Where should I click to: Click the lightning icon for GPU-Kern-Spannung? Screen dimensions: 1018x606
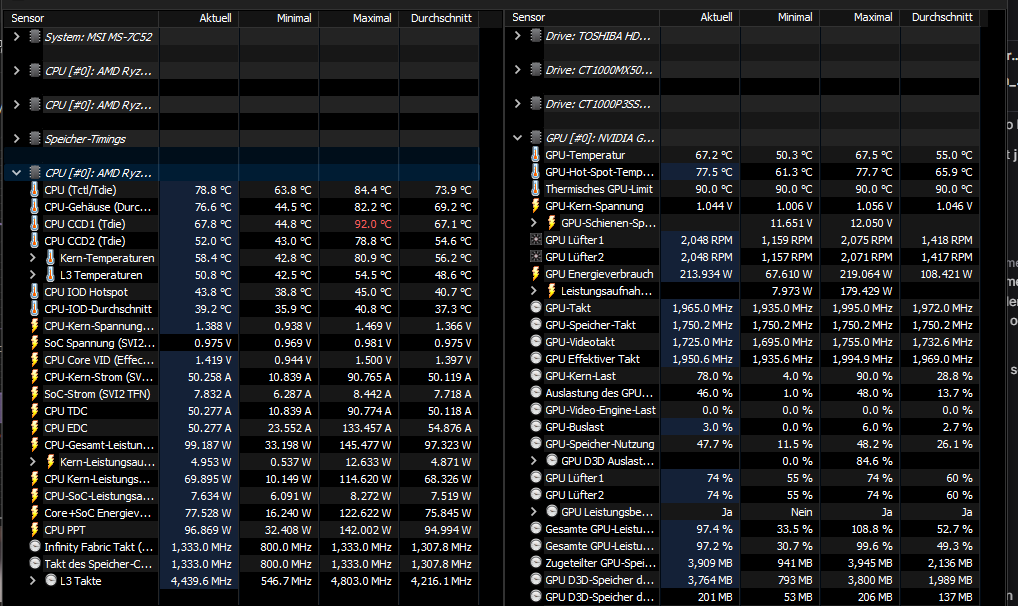[x=536, y=206]
